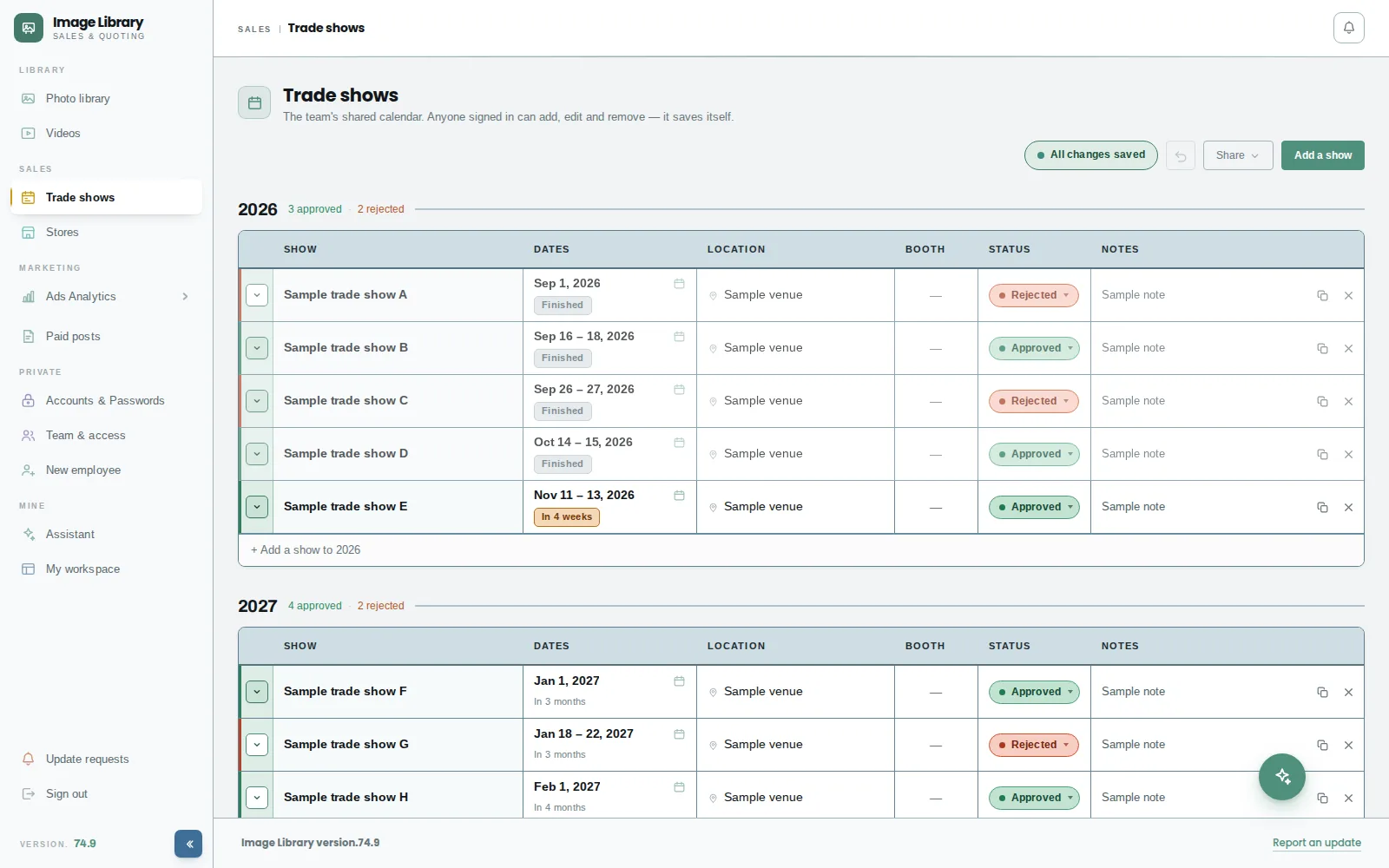
Task: Expand Sample trade show E row
Action: (257, 507)
